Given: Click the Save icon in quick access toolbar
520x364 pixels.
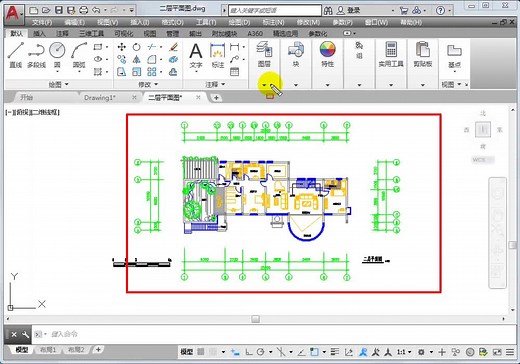Looking at the screenshot, I should [59, 10].
